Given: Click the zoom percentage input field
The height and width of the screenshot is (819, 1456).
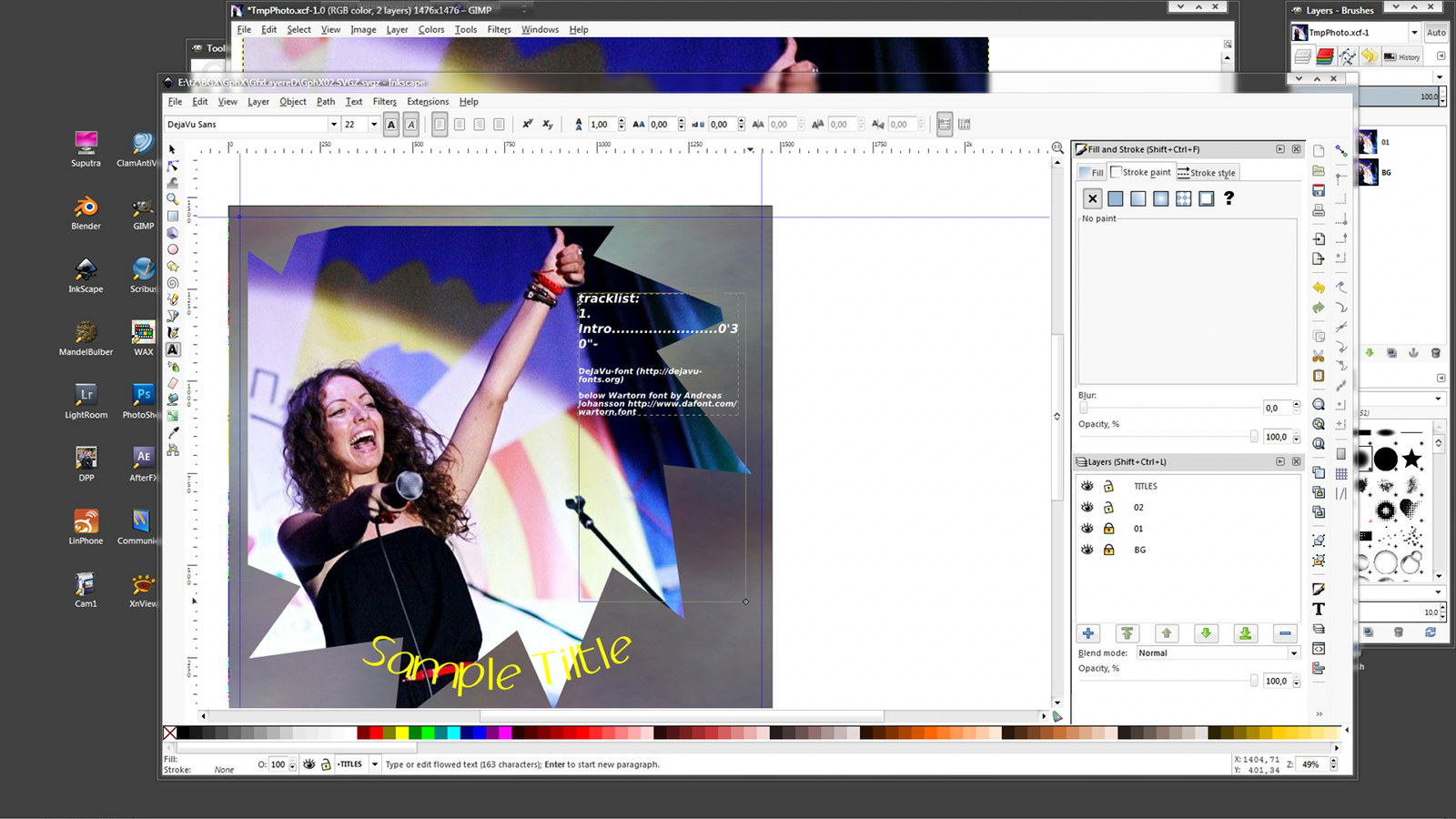Looking at the screenshot, I should pos(1312,764).
